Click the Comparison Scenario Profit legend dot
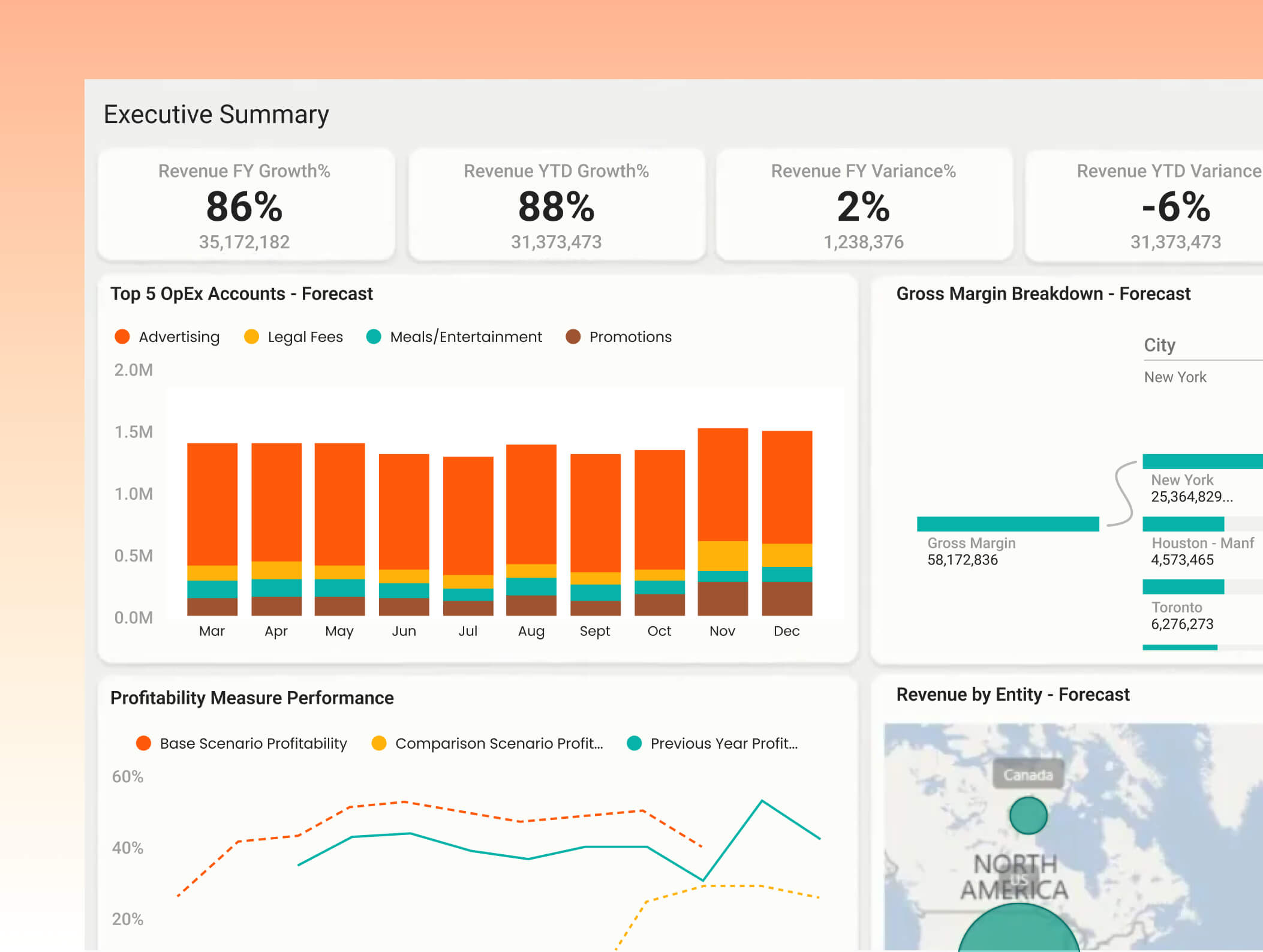Viewport: 1263px width, 952px height. pyautogui.click(x=379, y=743)
